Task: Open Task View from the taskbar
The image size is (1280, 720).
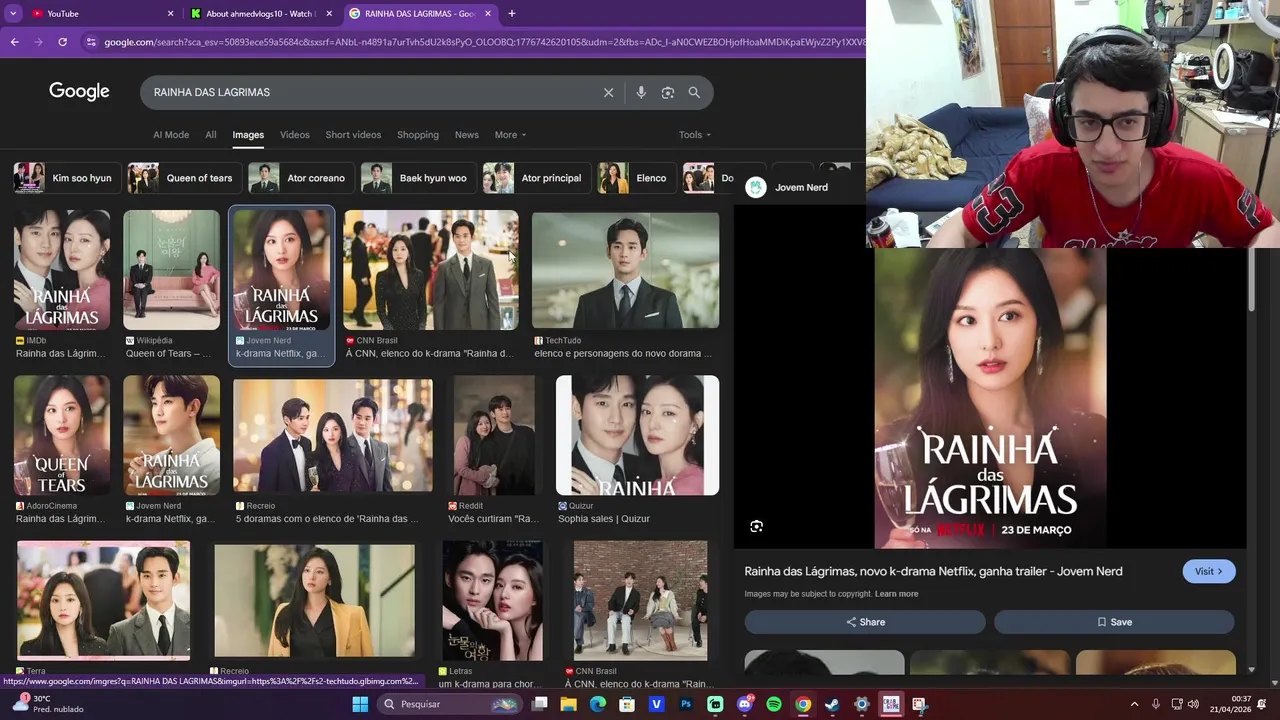Action: 540,704
